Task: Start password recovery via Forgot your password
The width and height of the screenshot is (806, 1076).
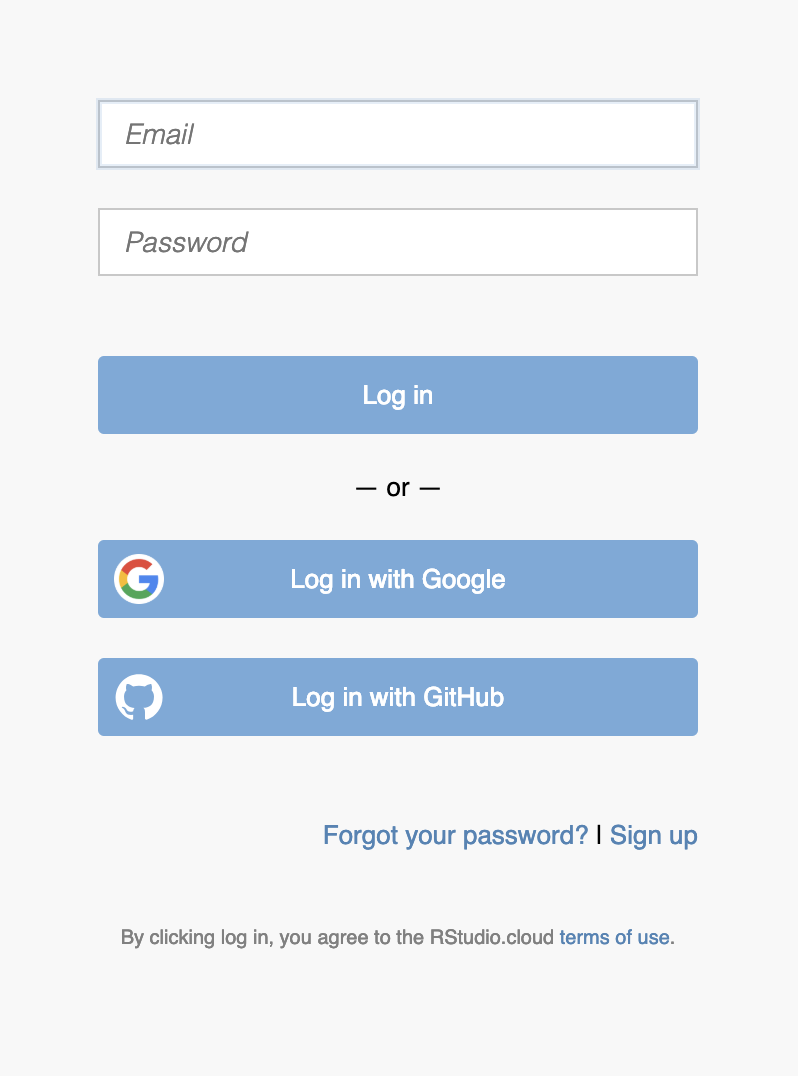Action: pos(455,835)
